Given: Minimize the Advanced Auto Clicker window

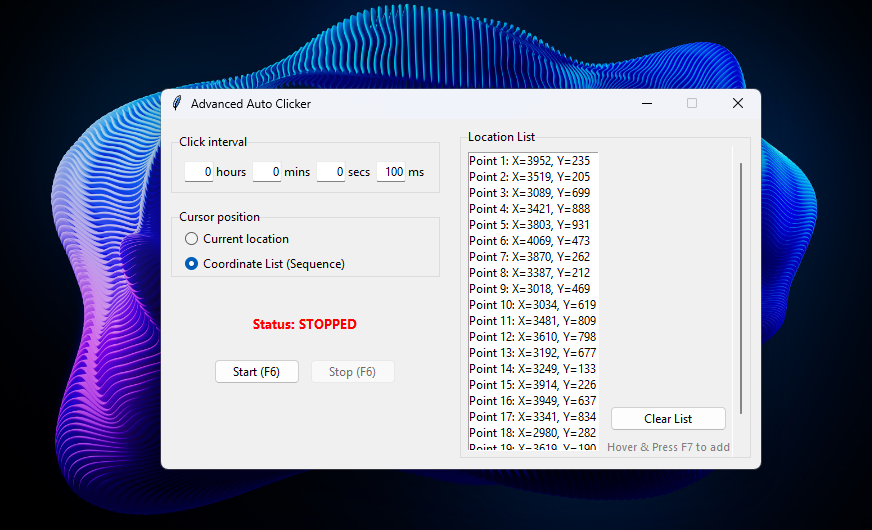Looking at the screenshot, I should (647, 103).
